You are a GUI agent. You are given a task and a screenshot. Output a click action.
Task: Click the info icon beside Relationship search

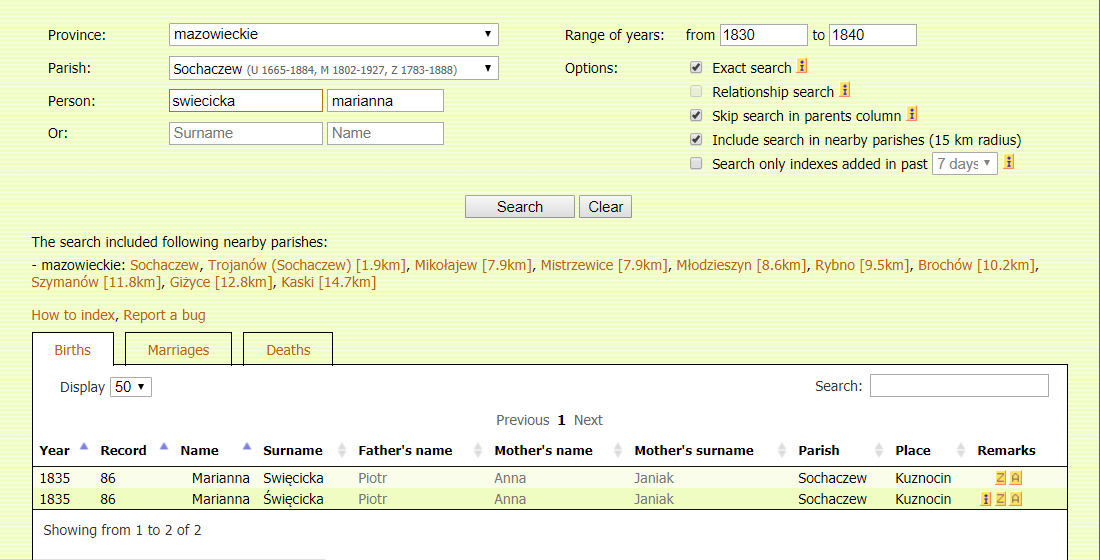pyautogui.click(x=844, y=91)
